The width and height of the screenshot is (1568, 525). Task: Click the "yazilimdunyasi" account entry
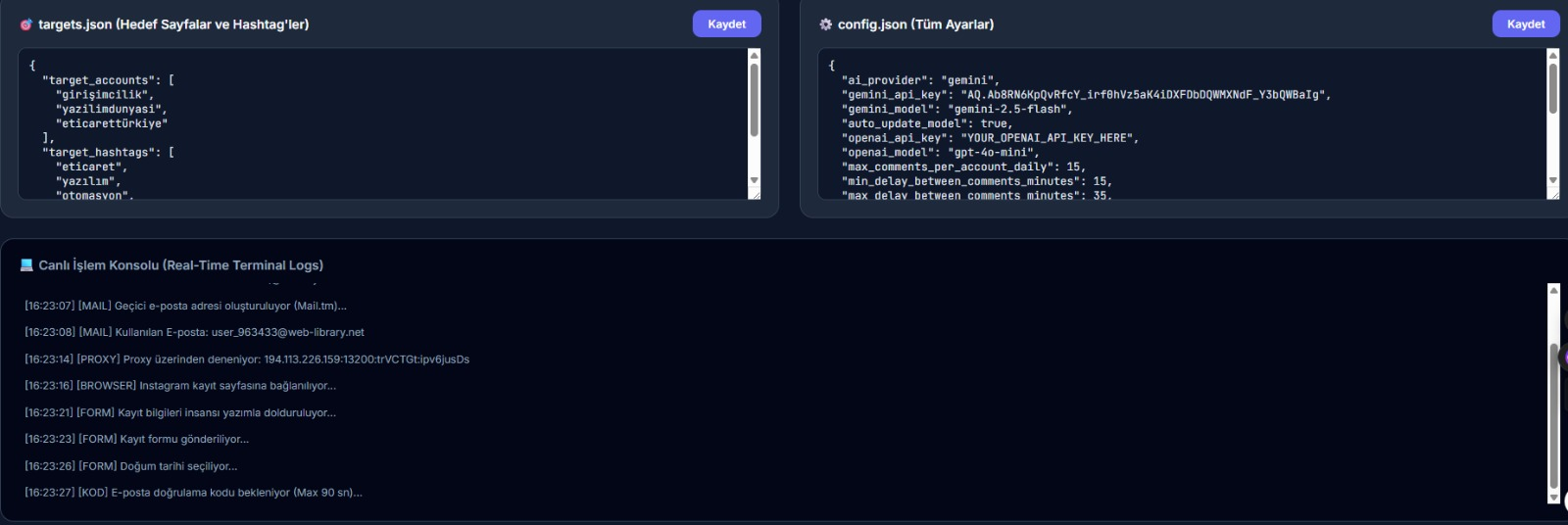point(111,109)
